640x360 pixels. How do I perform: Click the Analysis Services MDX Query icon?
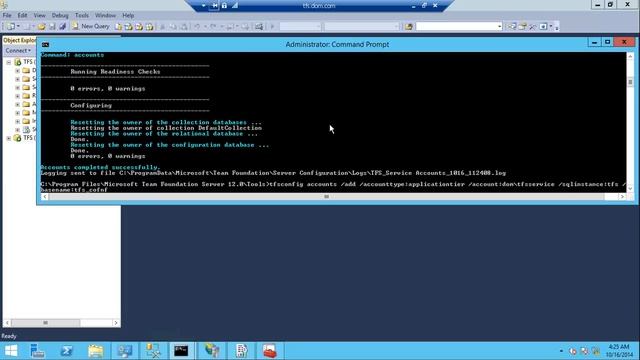point(129,27)
